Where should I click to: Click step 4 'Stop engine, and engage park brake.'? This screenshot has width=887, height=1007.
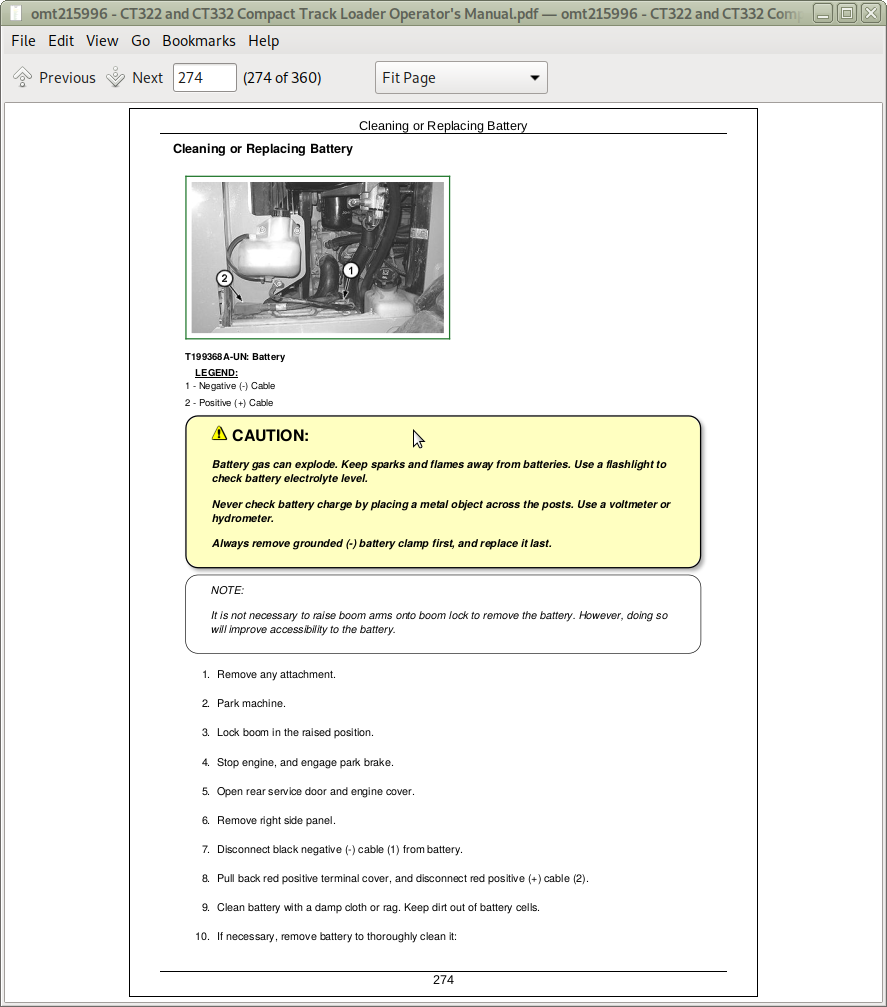(305, 762)
